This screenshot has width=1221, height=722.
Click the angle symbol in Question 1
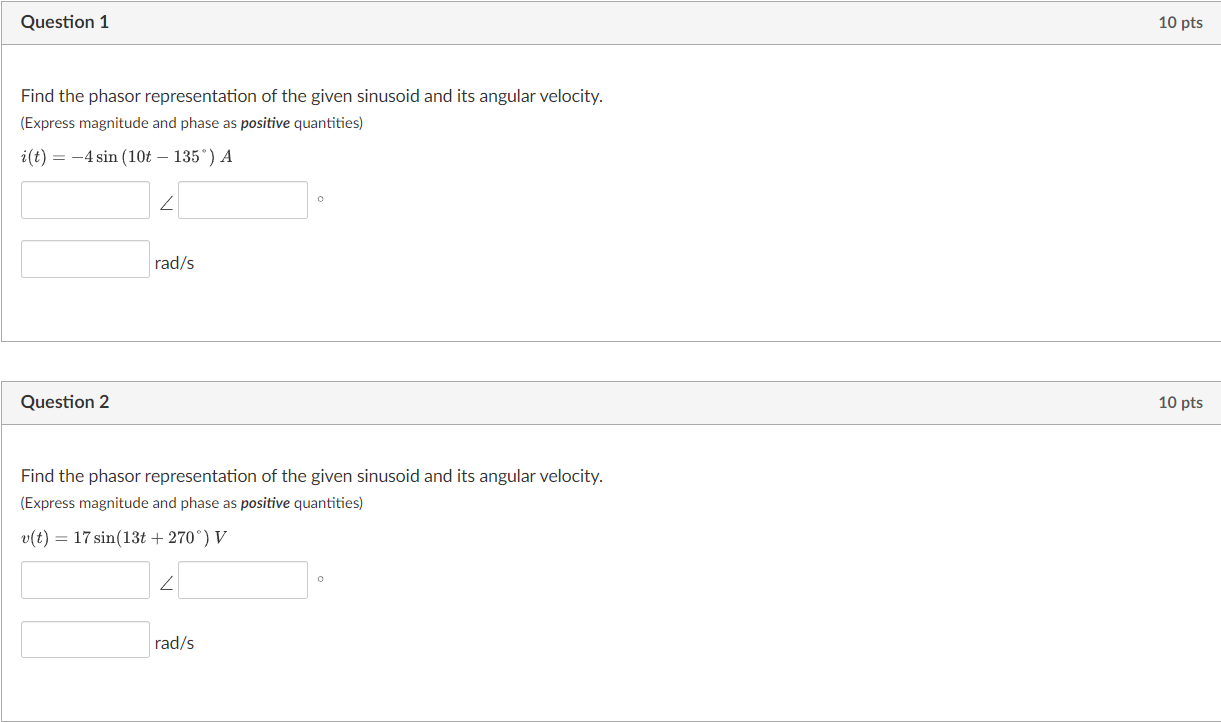click(164, 201)
